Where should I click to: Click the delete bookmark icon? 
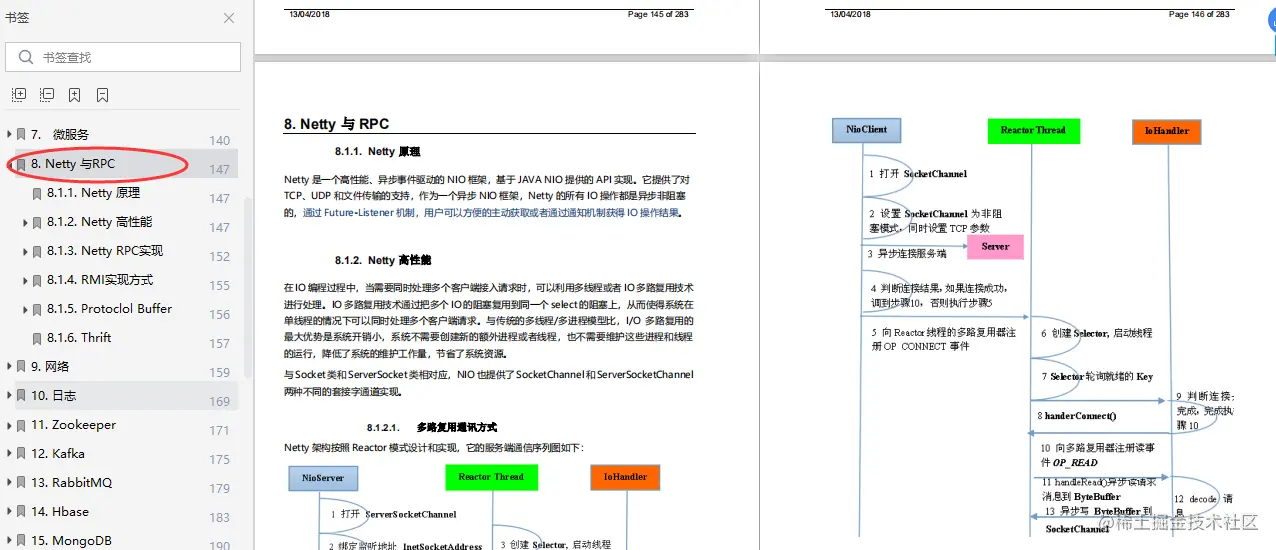click(103, 95)
